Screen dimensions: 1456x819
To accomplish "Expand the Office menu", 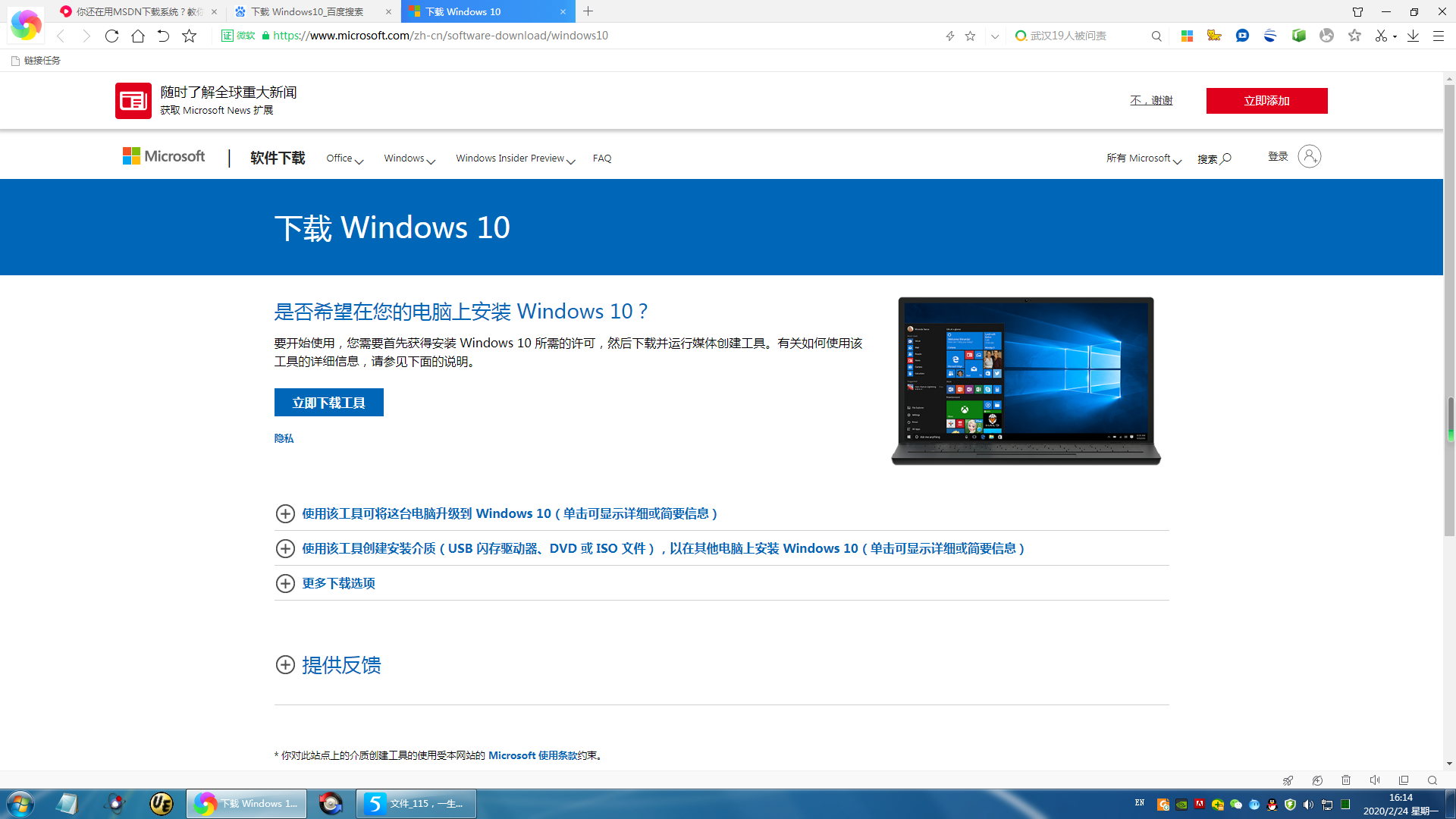I will point(345,158).
